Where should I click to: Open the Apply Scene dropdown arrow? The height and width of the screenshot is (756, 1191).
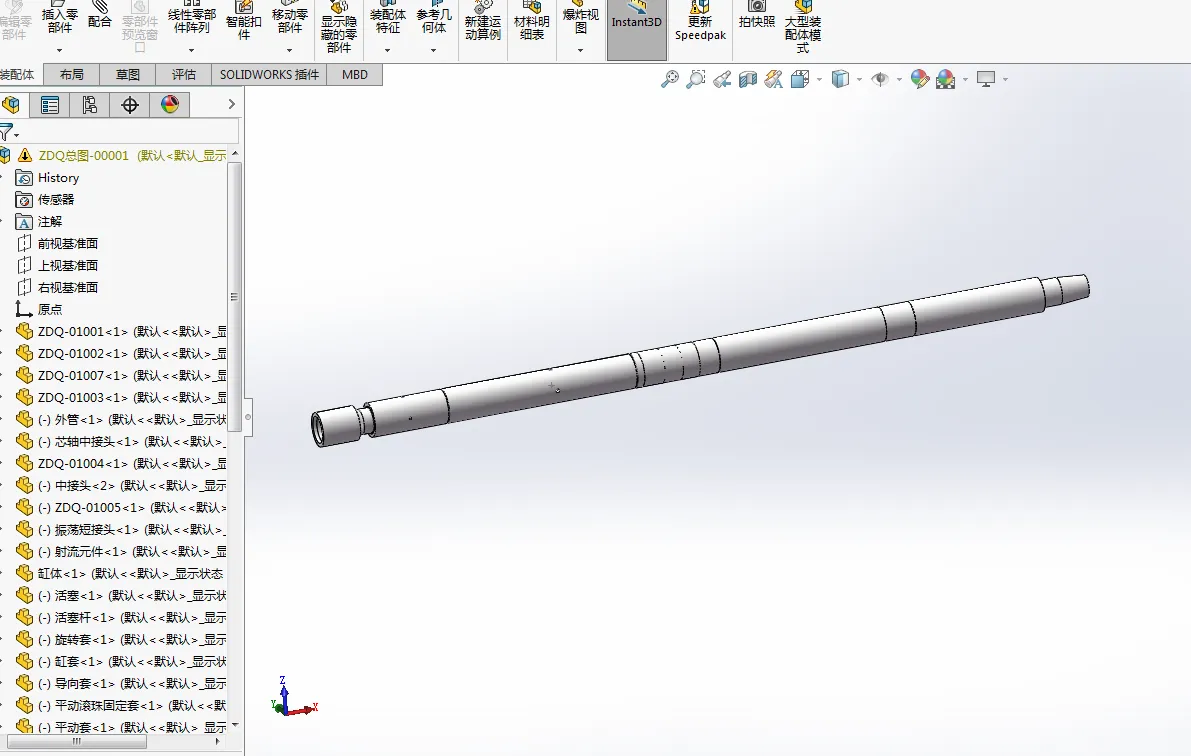click(965, 79)
